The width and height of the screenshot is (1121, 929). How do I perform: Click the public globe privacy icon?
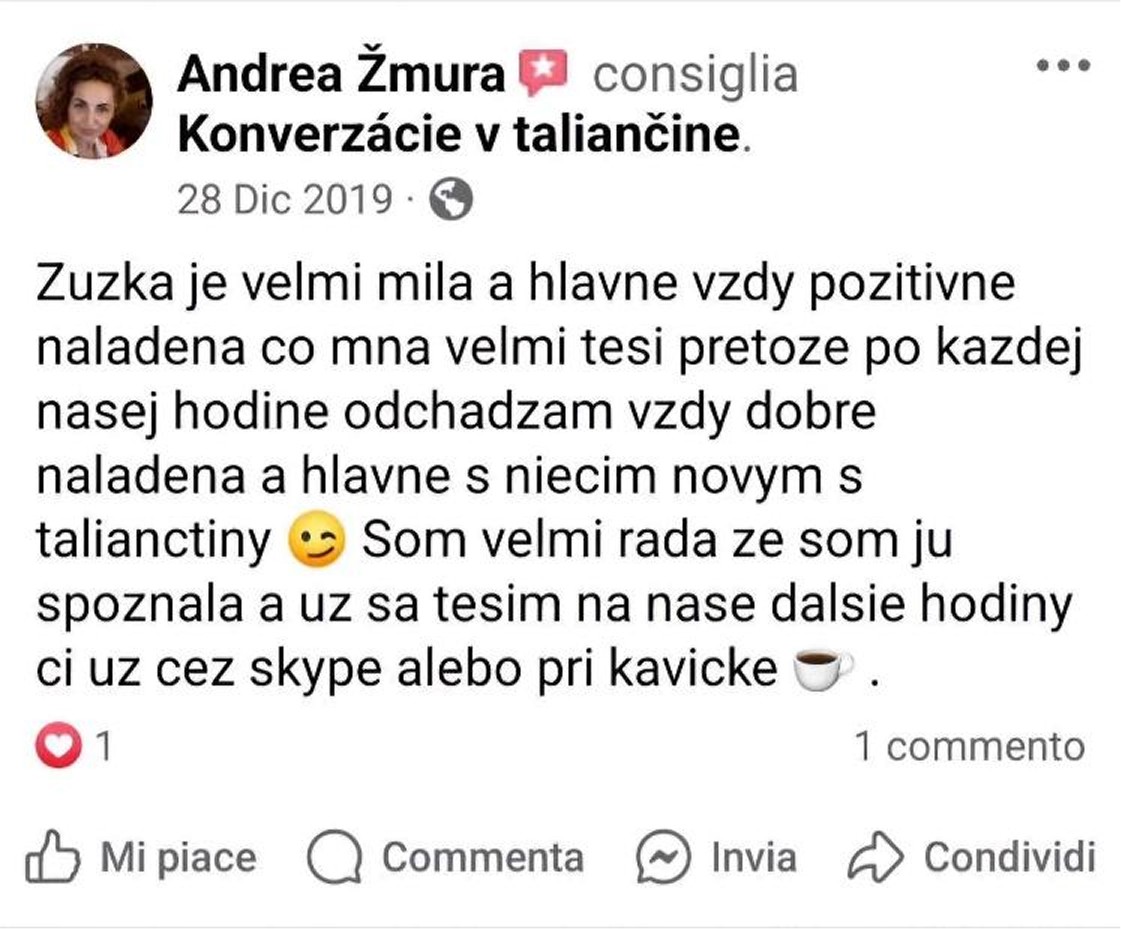pos(450,199)
